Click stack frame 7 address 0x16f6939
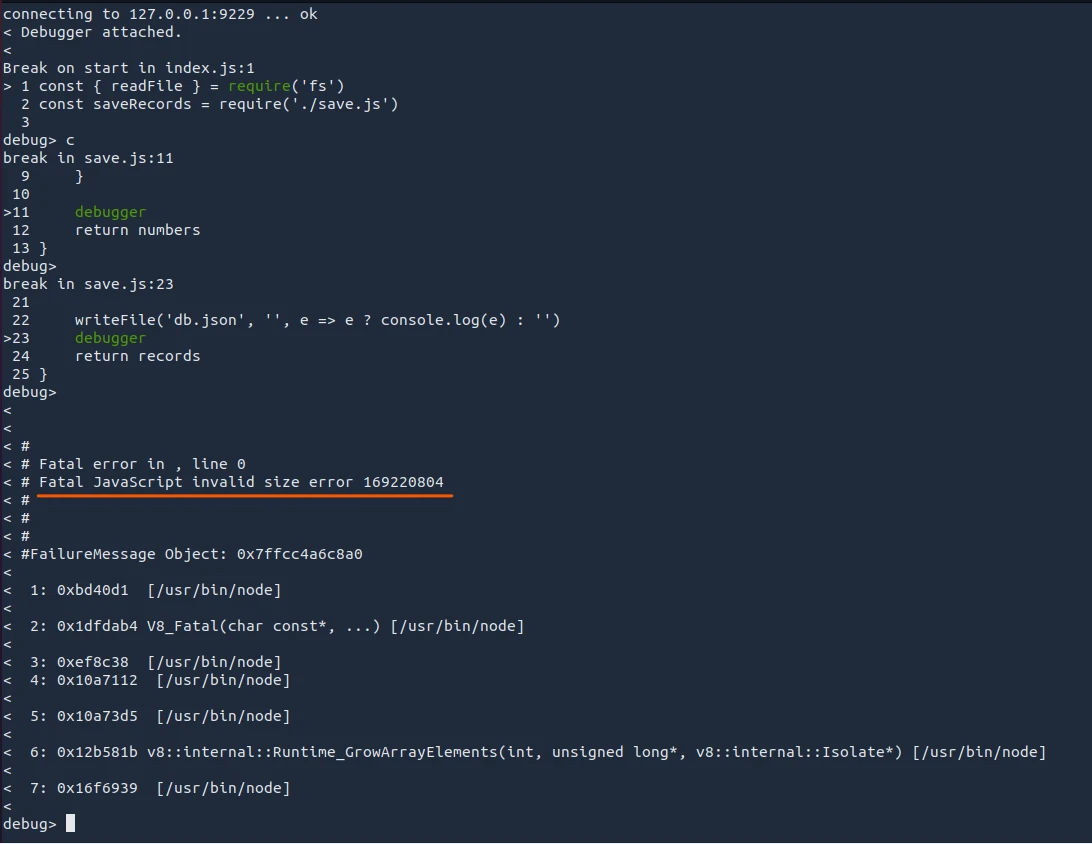 point(97,788)
